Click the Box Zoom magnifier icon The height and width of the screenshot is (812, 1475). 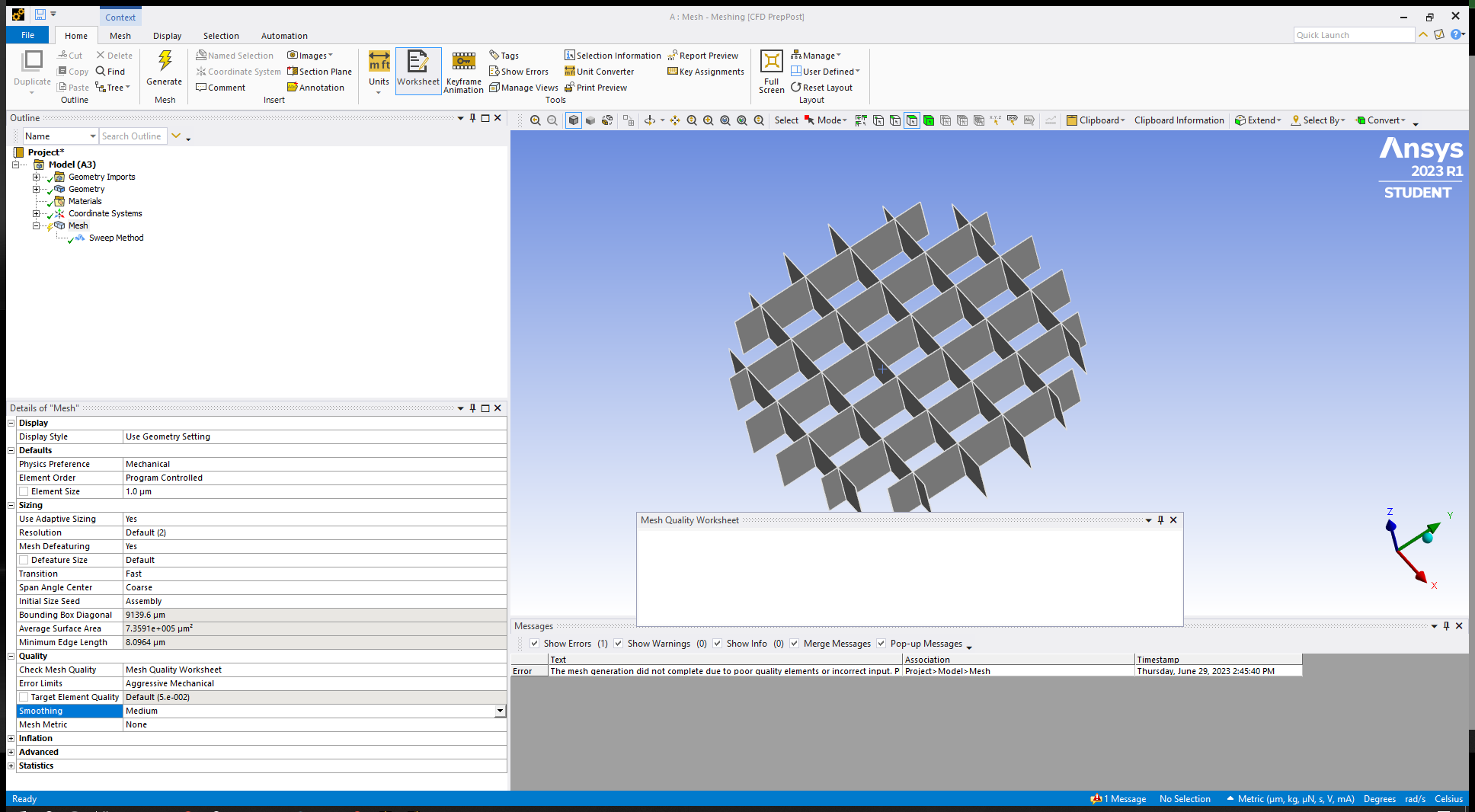(x=709, y=120)
